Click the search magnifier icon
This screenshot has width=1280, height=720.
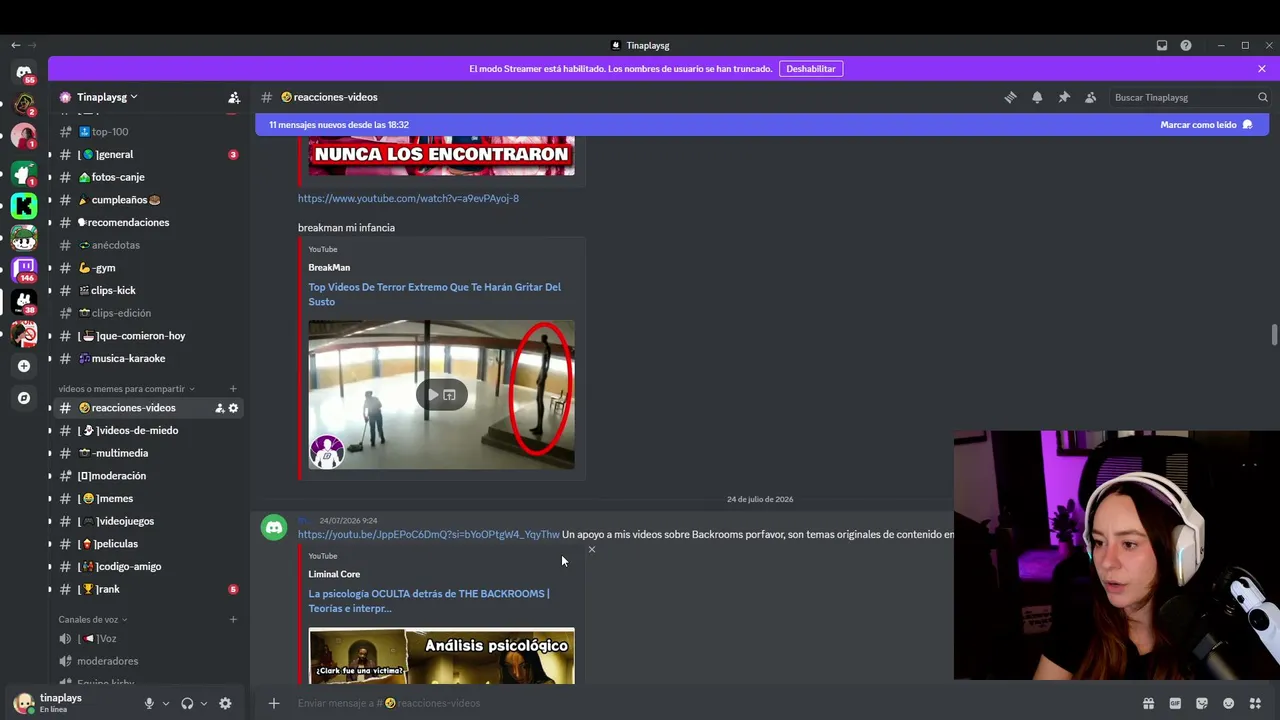pyautogui.click(x=1262, y=97)
